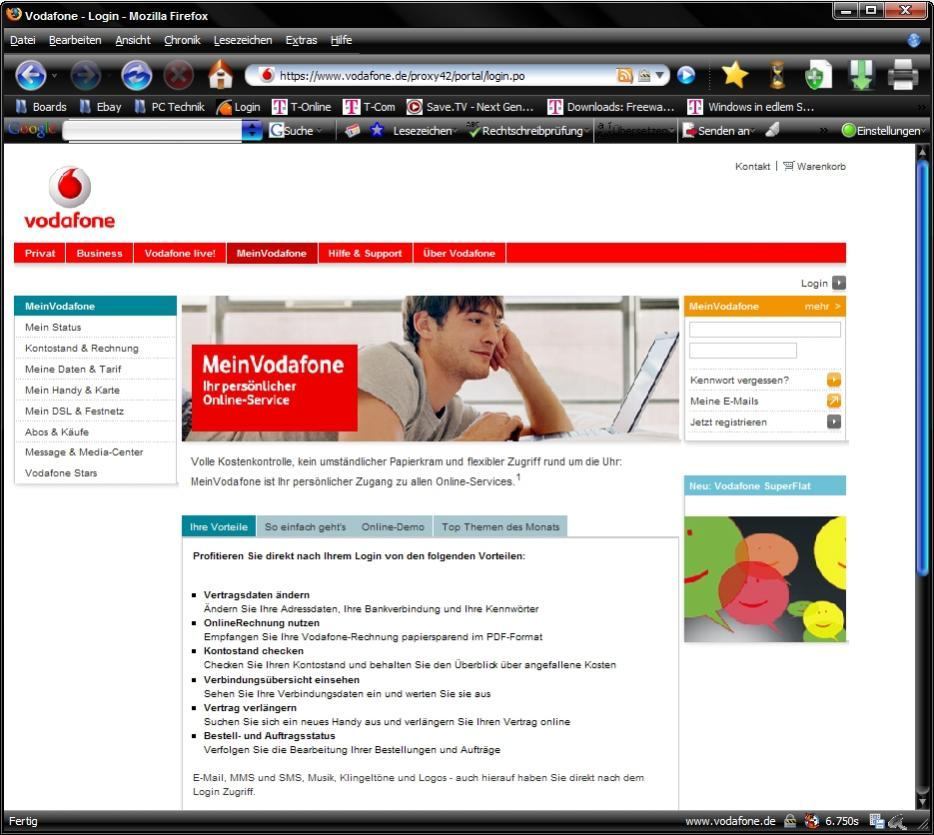
Task: Click the first username field in the MeinVodafone box
Action: coord(765,329)
